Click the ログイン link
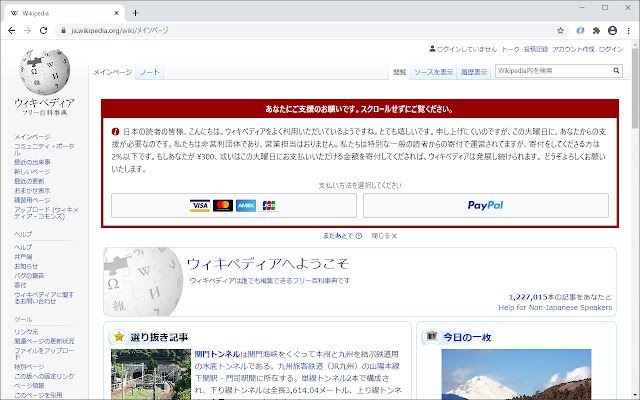The image size is (640, 400). [x=611, y=49]
